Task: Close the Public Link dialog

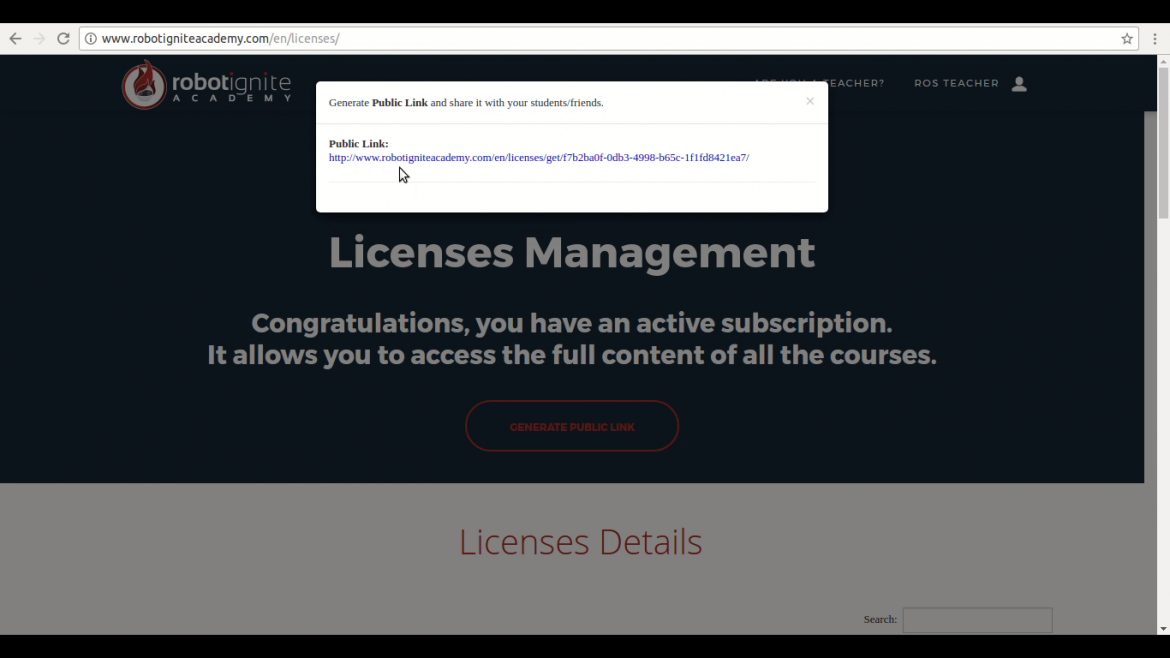Action: 810,101
